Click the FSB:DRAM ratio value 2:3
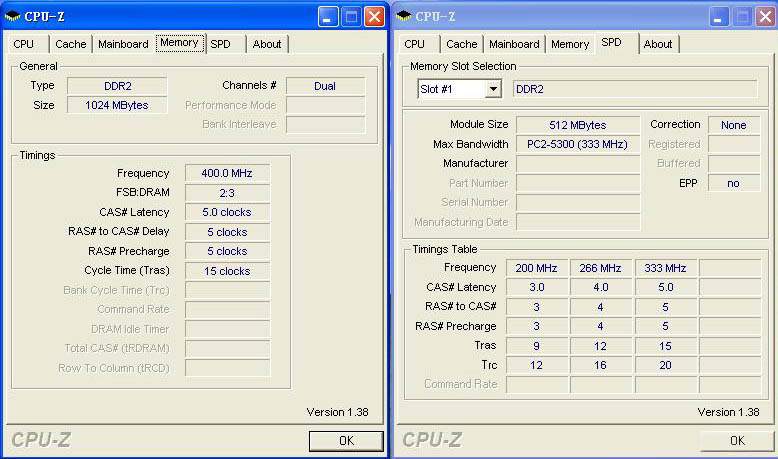This screenshot has height=459, width=778. pyautogui.click(x=227, y=193)
